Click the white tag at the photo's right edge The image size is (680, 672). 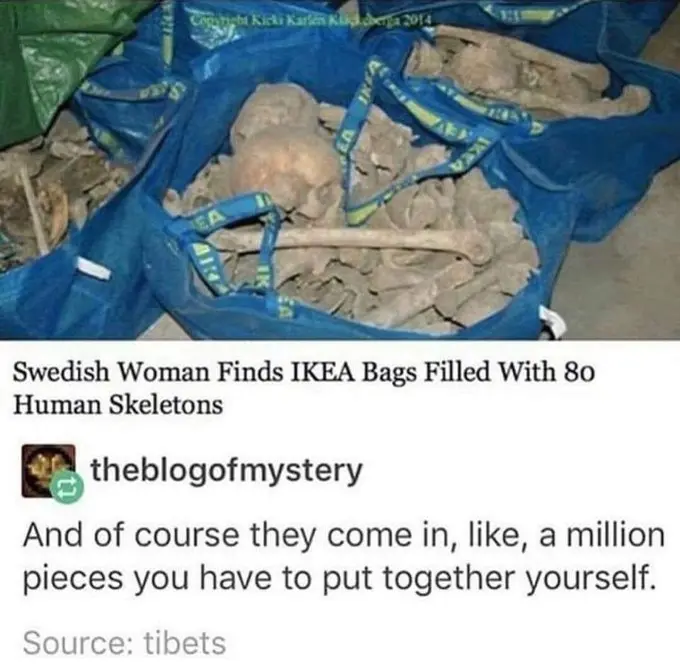coord(552,321)
